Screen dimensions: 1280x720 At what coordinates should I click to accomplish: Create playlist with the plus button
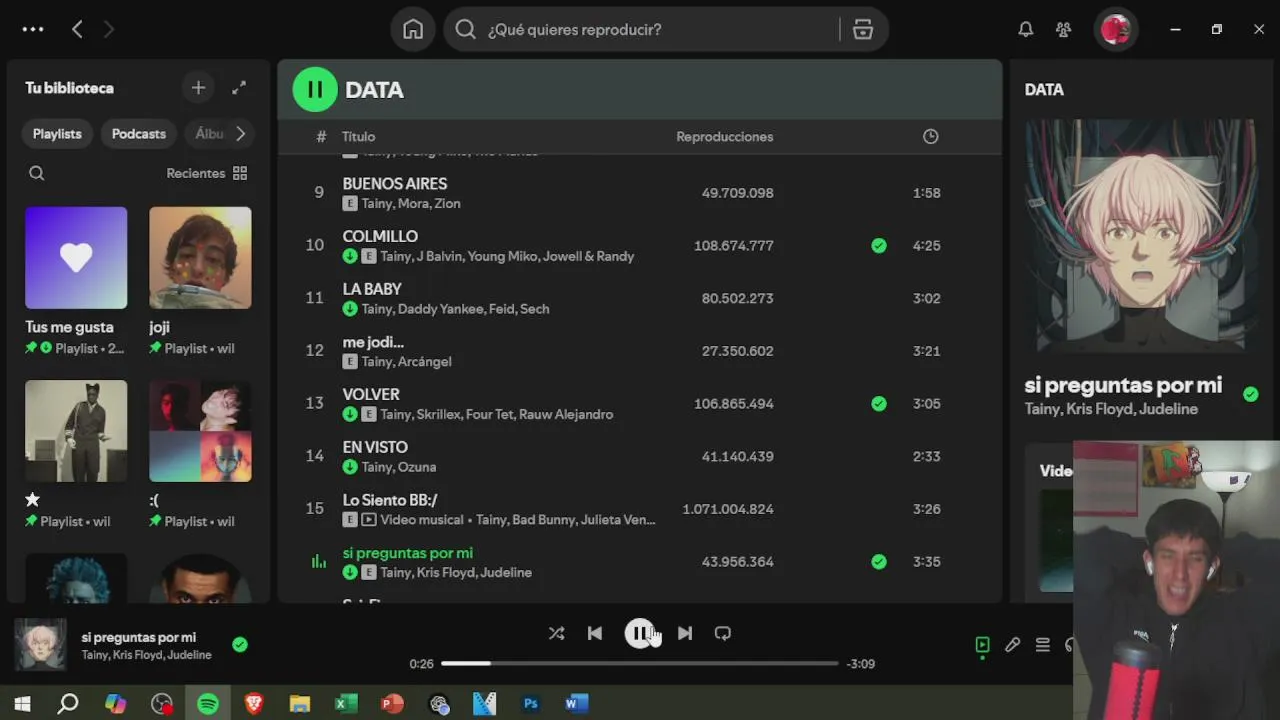pos(198,88)
